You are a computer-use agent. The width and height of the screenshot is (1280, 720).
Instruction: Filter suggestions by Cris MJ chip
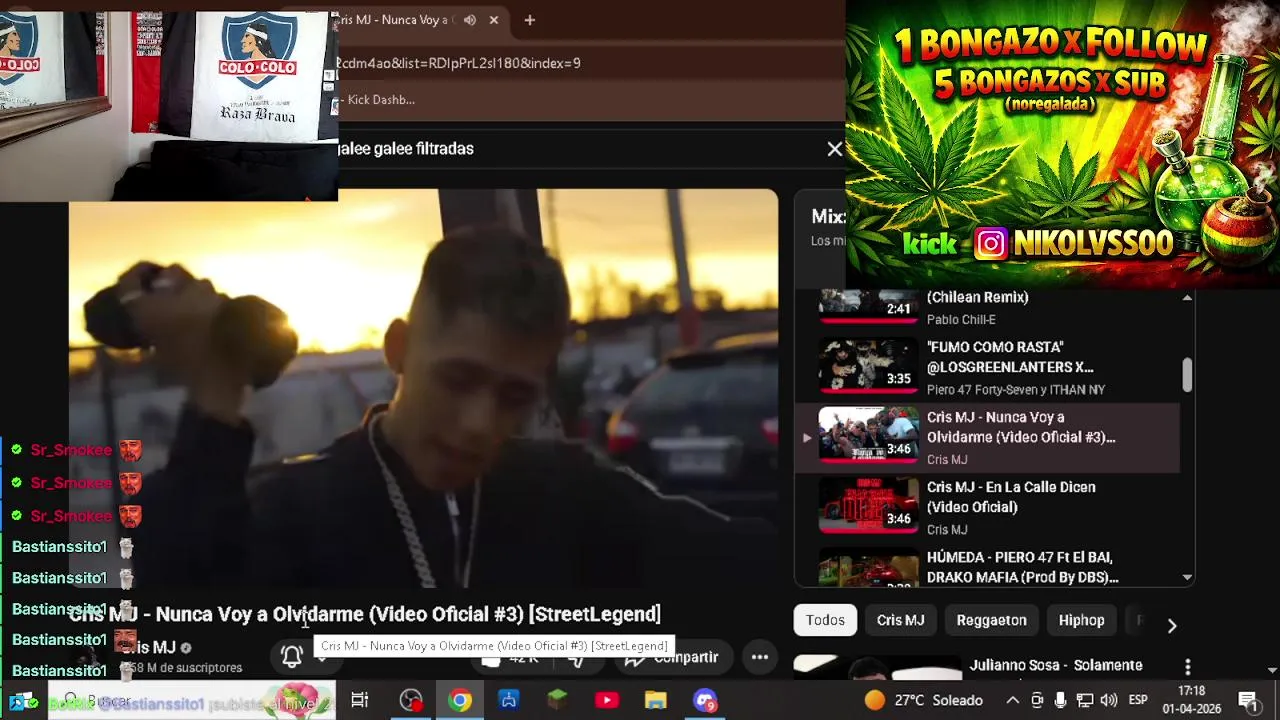click(x=900, y=620)
